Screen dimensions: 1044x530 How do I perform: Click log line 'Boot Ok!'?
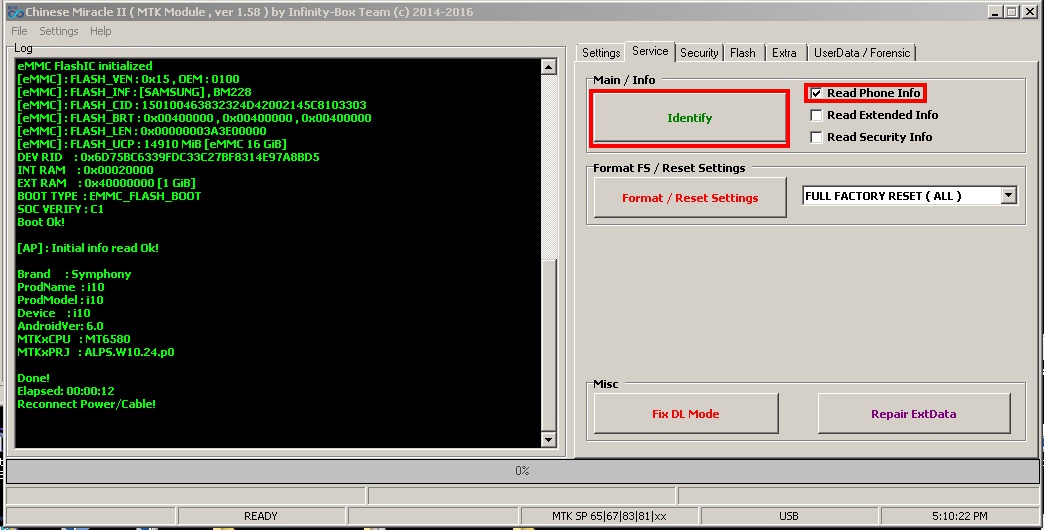click(x=41, y=222)
